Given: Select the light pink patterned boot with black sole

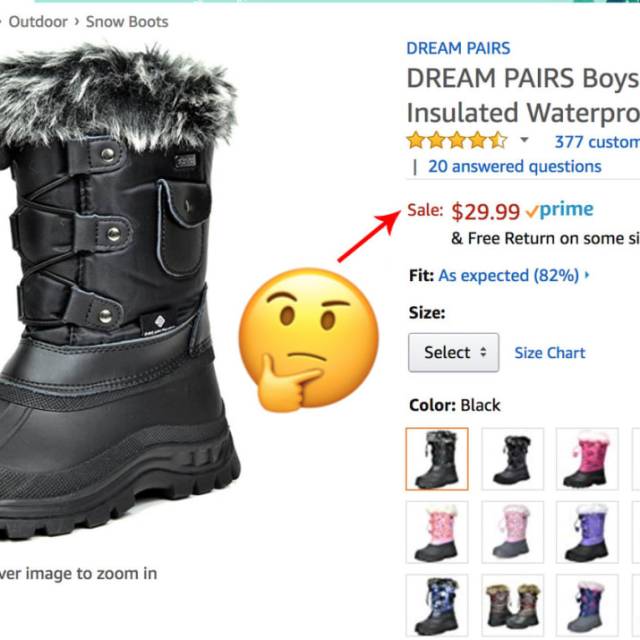Looking at the screenshot, I should pyautogui.click(x=436, y=532).
